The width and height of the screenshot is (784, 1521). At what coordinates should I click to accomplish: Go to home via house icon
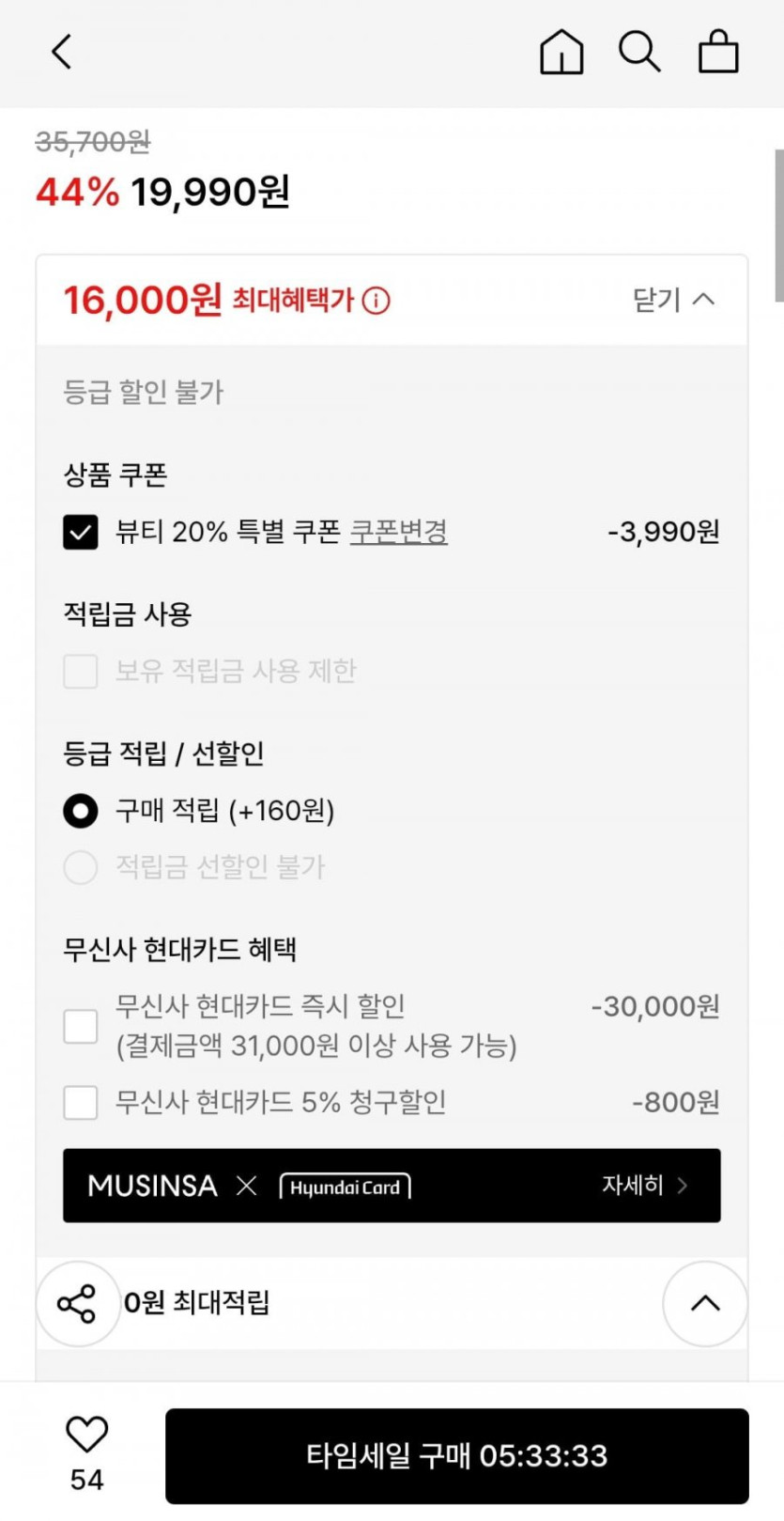[x=561, y=52]
